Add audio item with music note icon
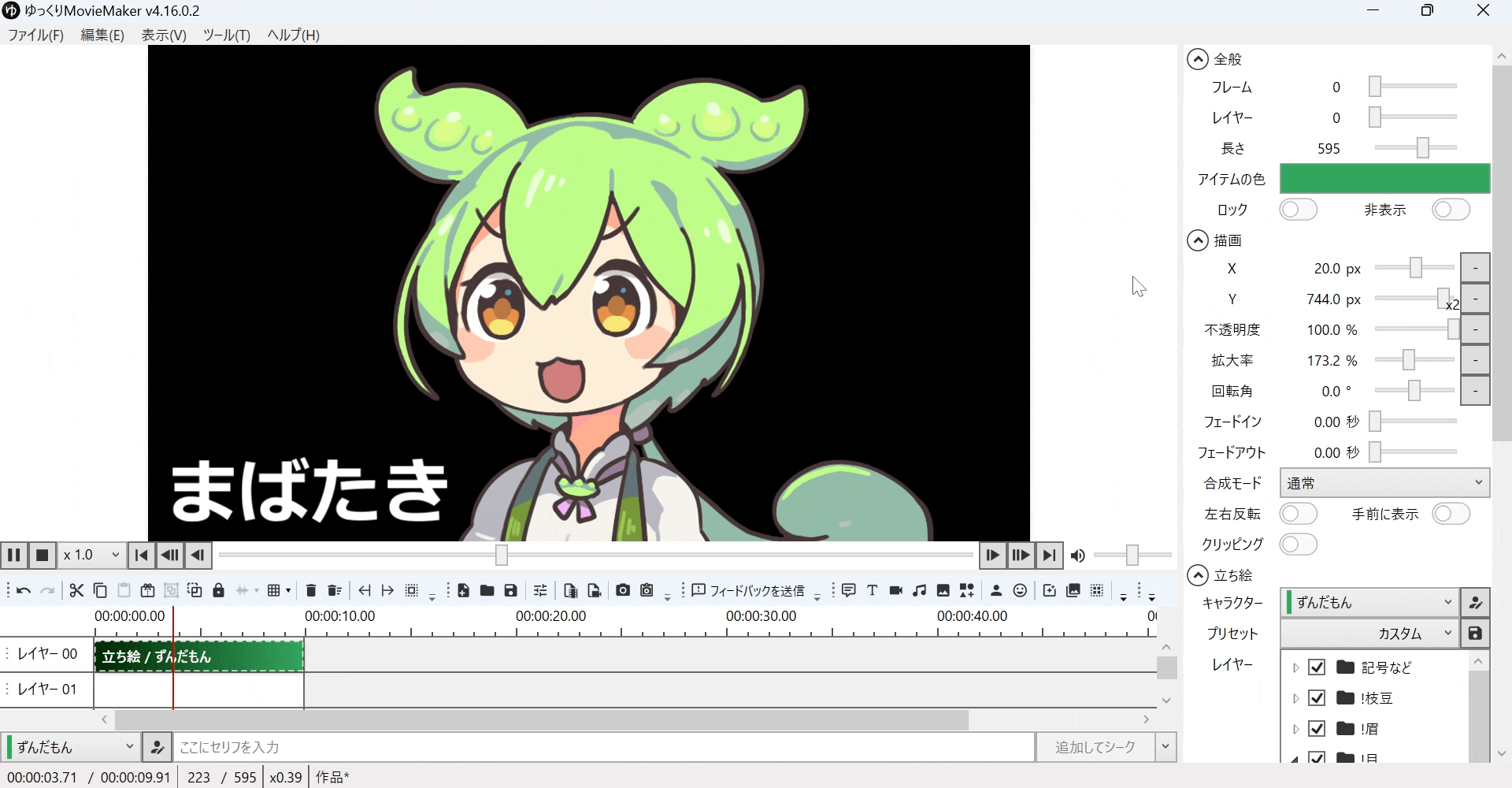 (919, 590)
